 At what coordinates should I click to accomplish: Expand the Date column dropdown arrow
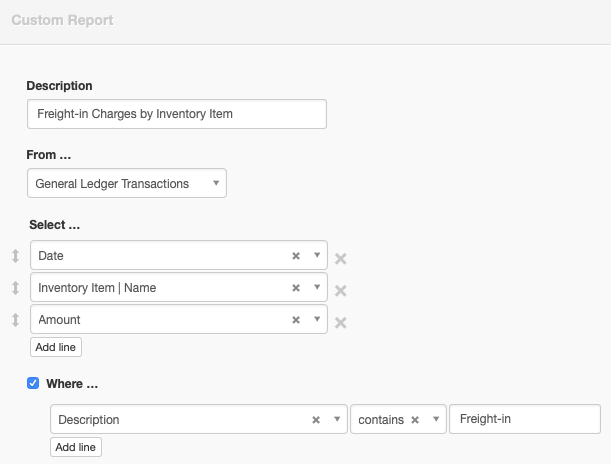coord(316,255)
